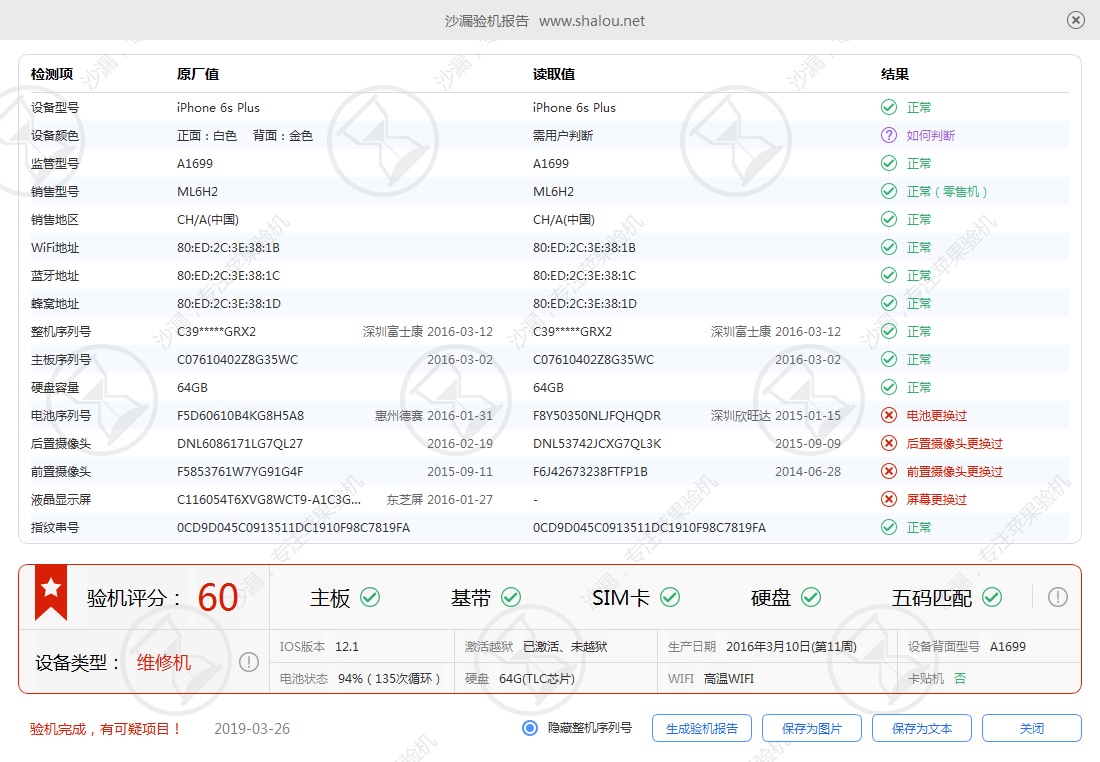Click the title text www.shalou.net
Screen dimensions: 1100x762
coord(591,21)
